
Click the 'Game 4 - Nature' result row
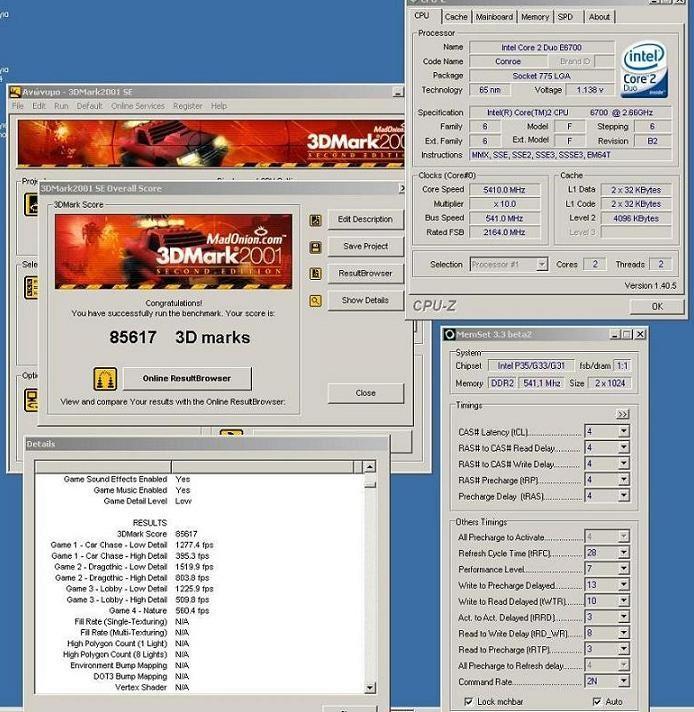point(159,610)
